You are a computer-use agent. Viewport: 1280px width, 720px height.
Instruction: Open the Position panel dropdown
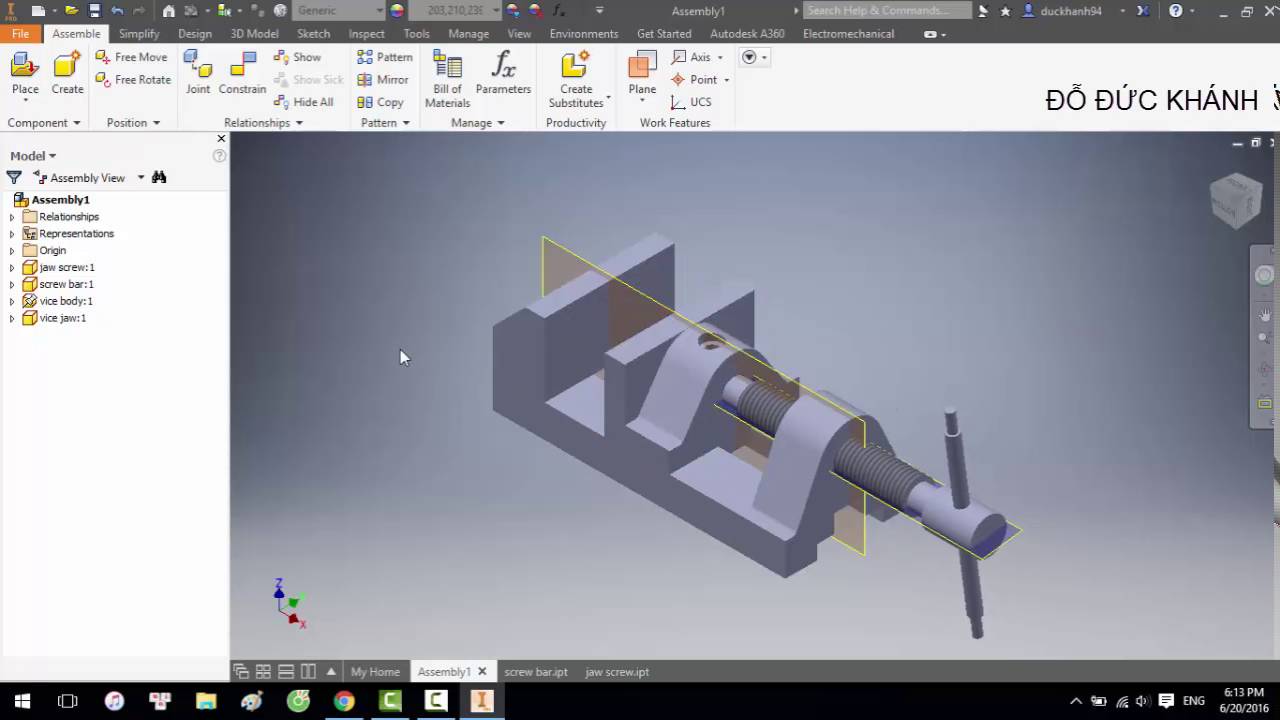(x=133, y=123)
